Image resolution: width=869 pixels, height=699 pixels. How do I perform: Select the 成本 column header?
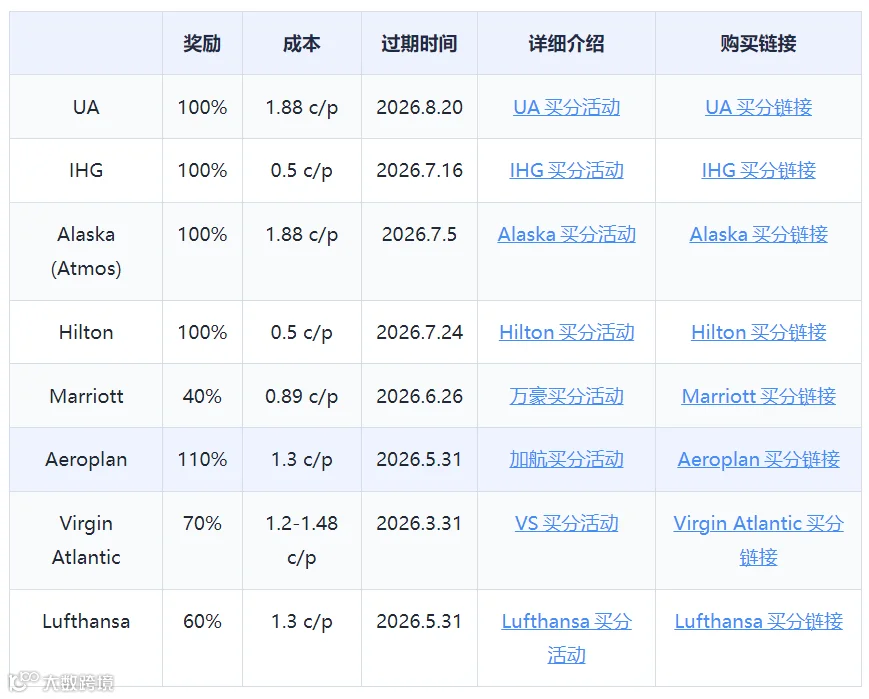[301, 43]
